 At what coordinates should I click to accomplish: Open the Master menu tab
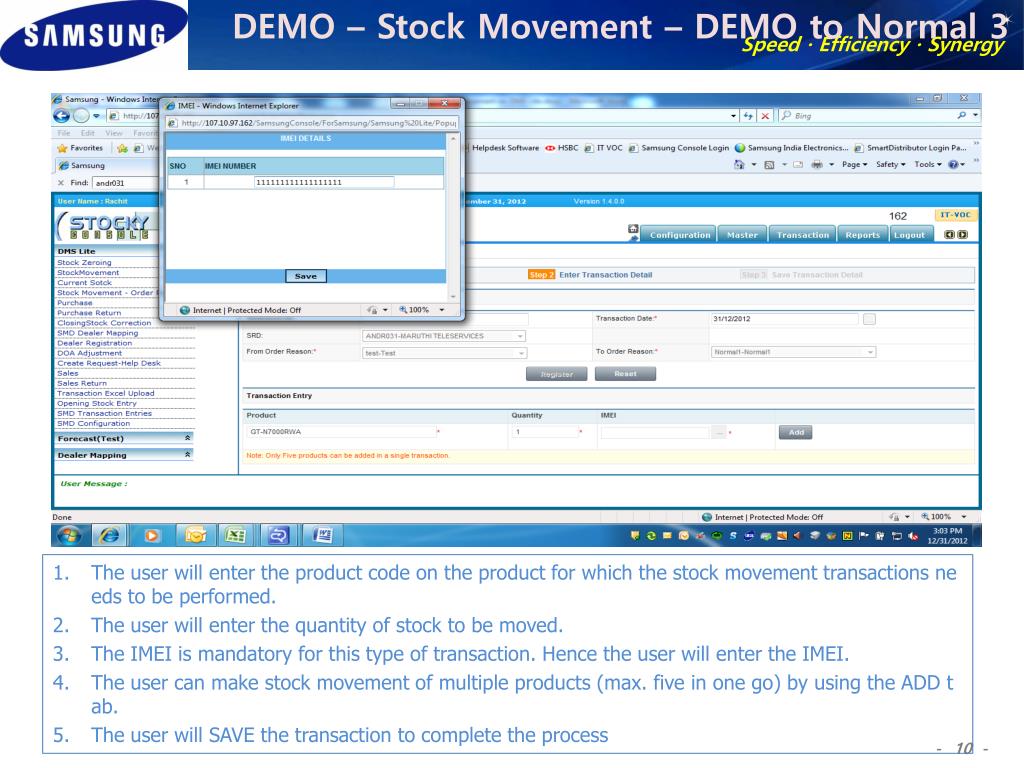tap(743, 235)
